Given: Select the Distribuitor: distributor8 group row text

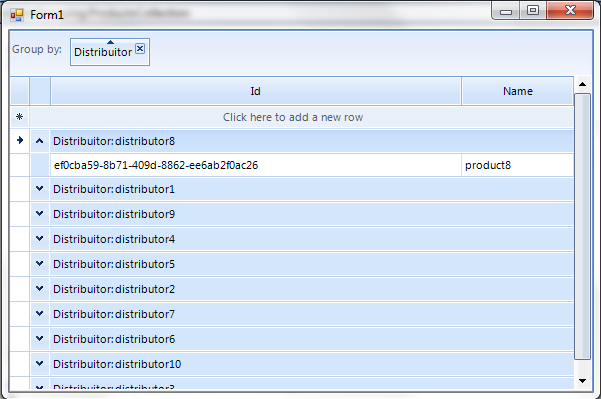Looking at the screenshot, I should coord(114,141).
